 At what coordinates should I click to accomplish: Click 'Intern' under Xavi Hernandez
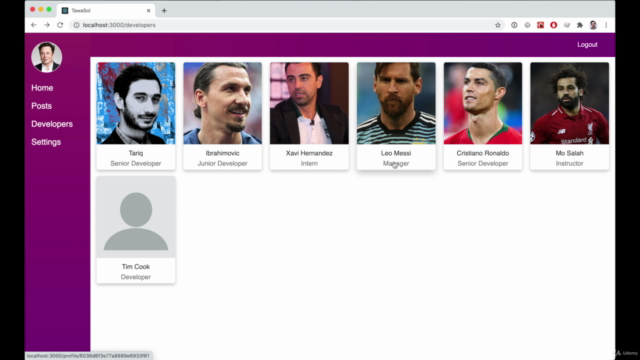pos(309,163)
